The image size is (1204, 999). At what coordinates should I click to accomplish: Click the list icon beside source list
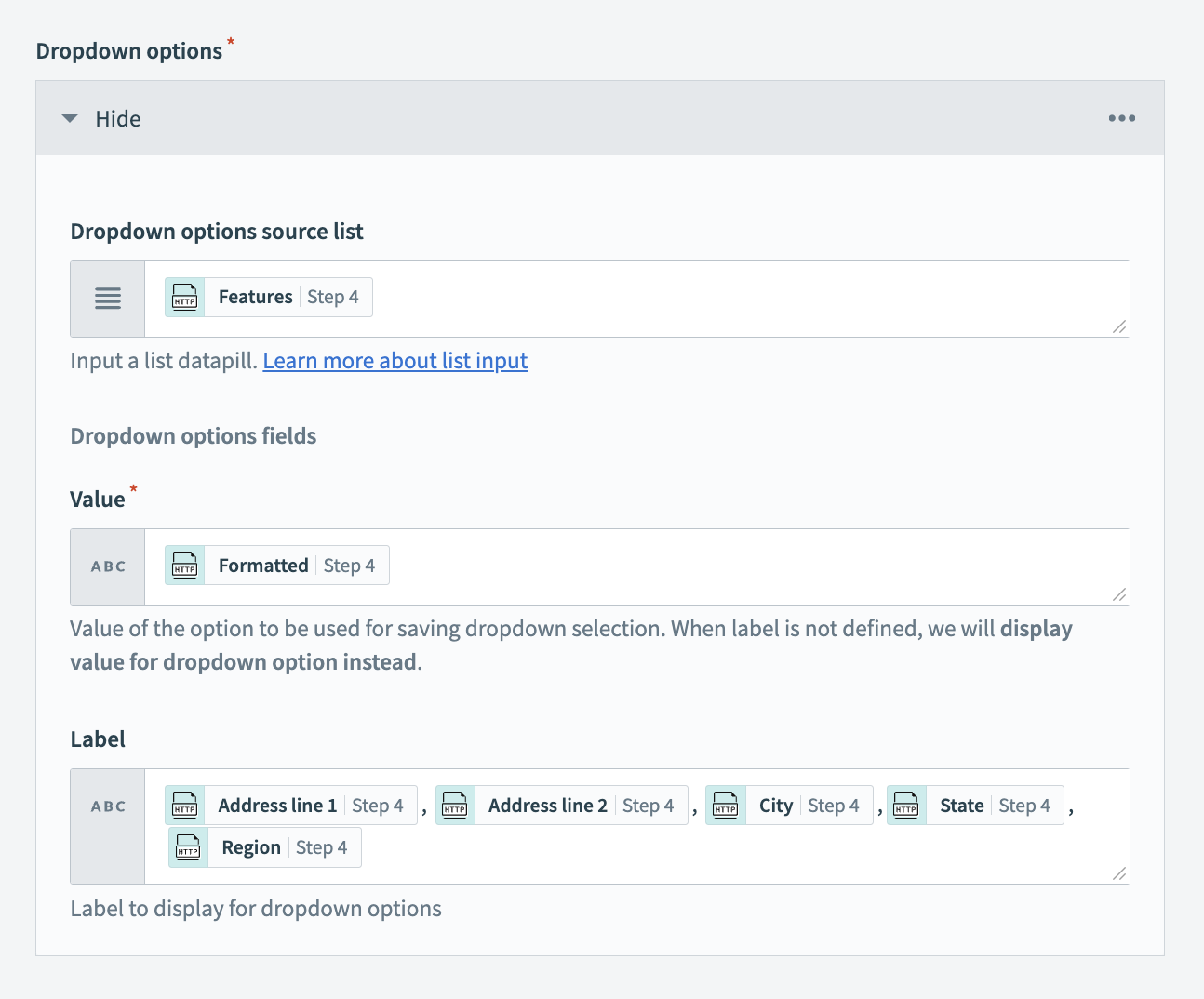coord(108,299)
